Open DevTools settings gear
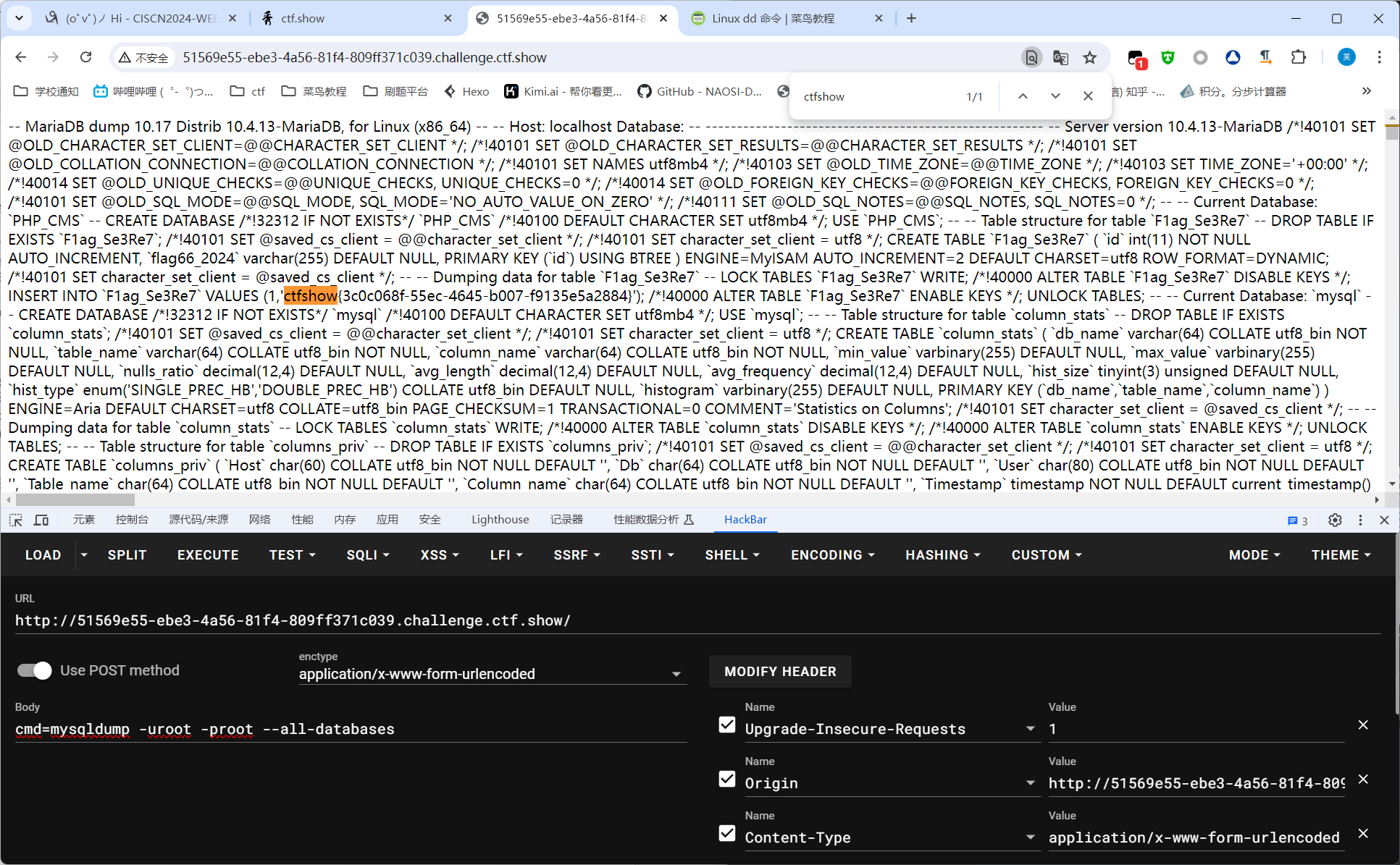The image size is (1400, 865). (1335, 520)
